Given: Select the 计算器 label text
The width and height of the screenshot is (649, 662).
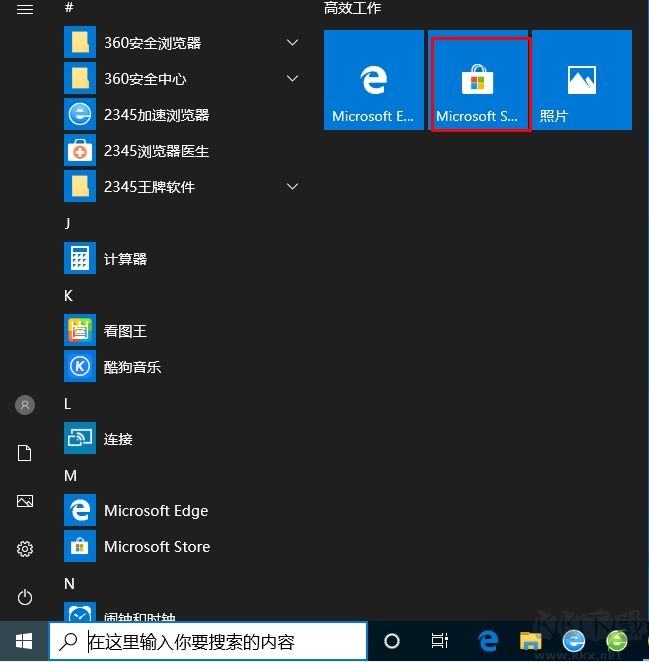Looking at the screenshot, I should (x=125, y=258).
